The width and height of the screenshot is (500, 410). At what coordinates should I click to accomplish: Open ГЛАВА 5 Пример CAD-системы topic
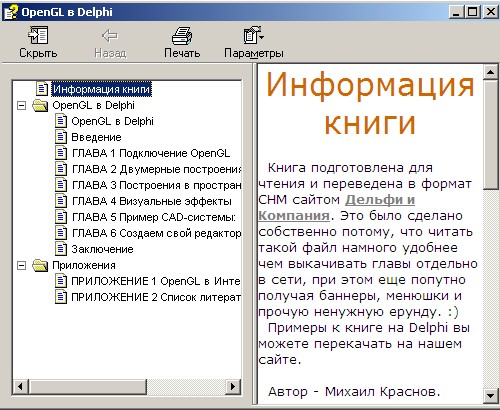click(154, 217)
